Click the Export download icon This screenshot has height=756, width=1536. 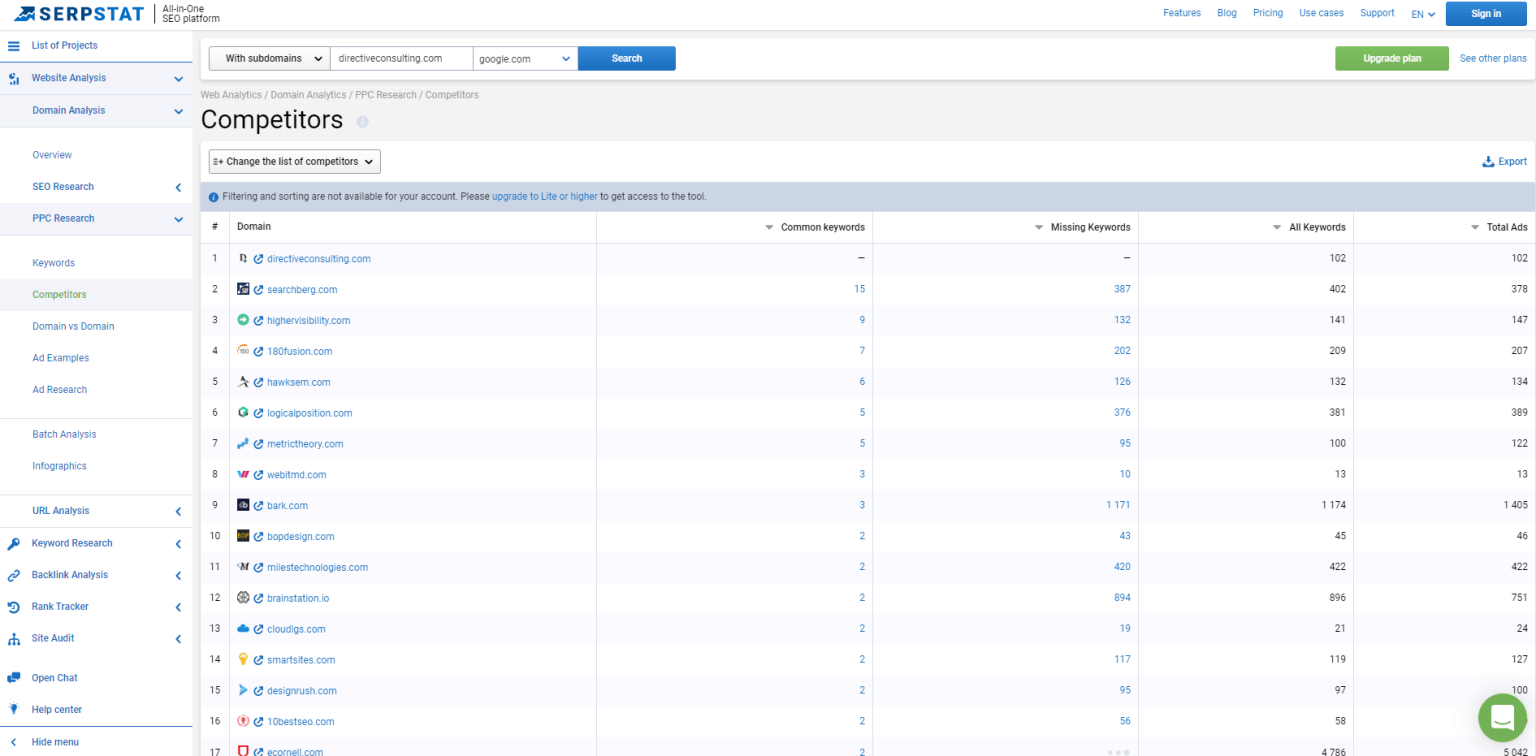point(1489,161)
